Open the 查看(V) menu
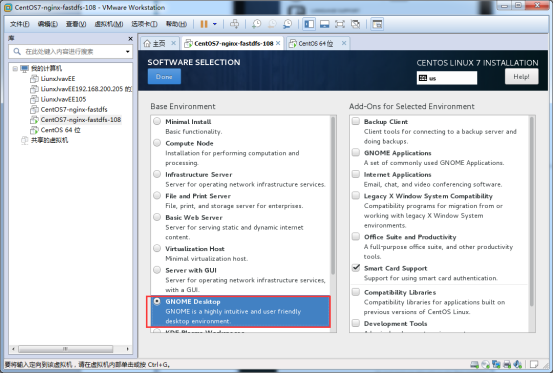This screenshot has height=373, width=553. pyautogui.click(x=76, y=24)
